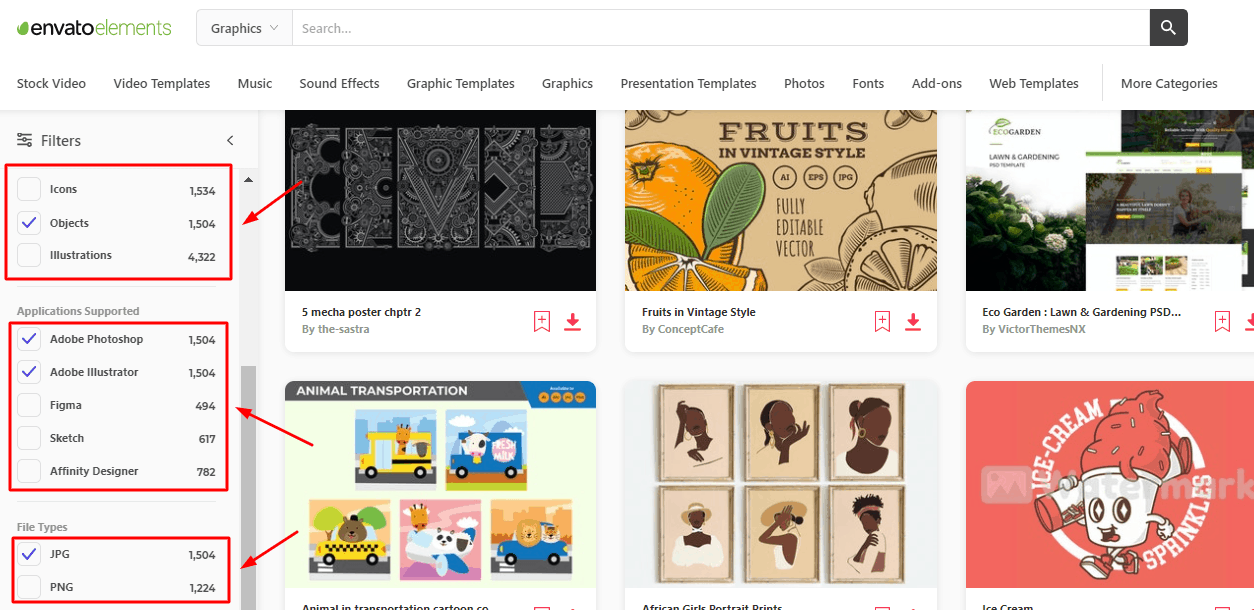1254x610 pixels.
Task: Click the magnifier search button
Action: coord(1168,28)
